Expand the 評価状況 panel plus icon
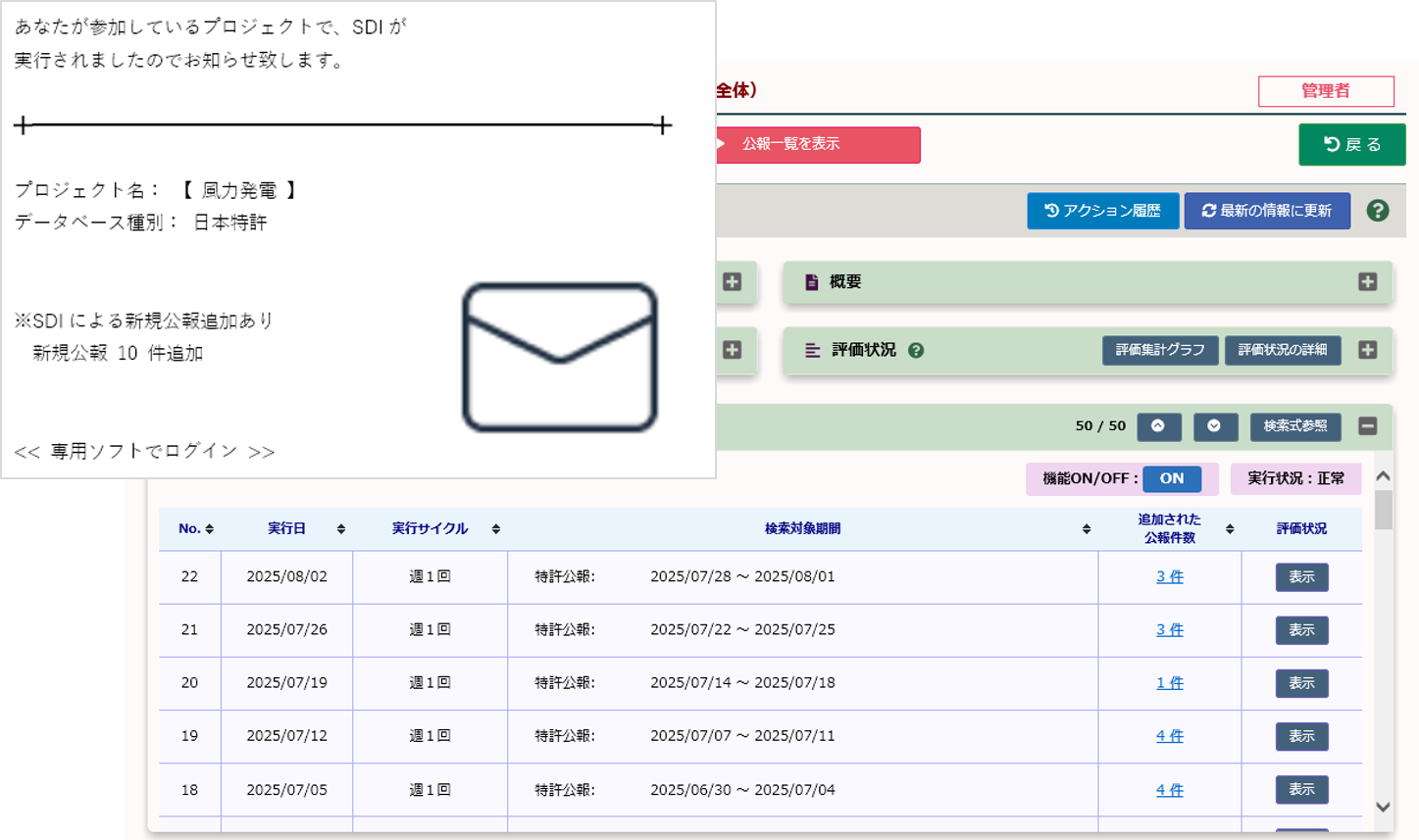Viewport: 1419px width, 840px height. (x=1367, y=350)
